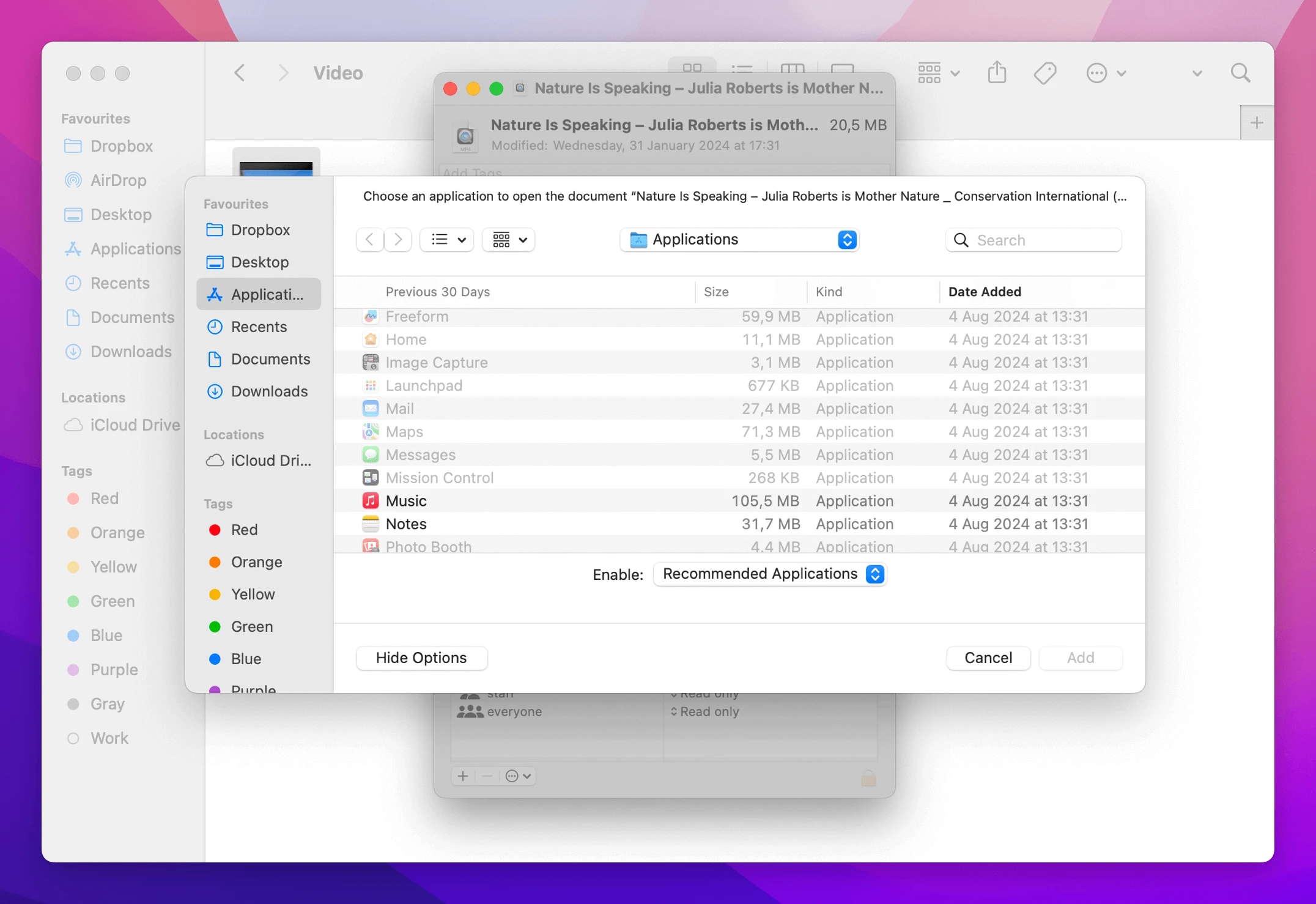Screen dimensions: 1316x904
Task: Sort list by Date Added column
Action: pos(985,292)
